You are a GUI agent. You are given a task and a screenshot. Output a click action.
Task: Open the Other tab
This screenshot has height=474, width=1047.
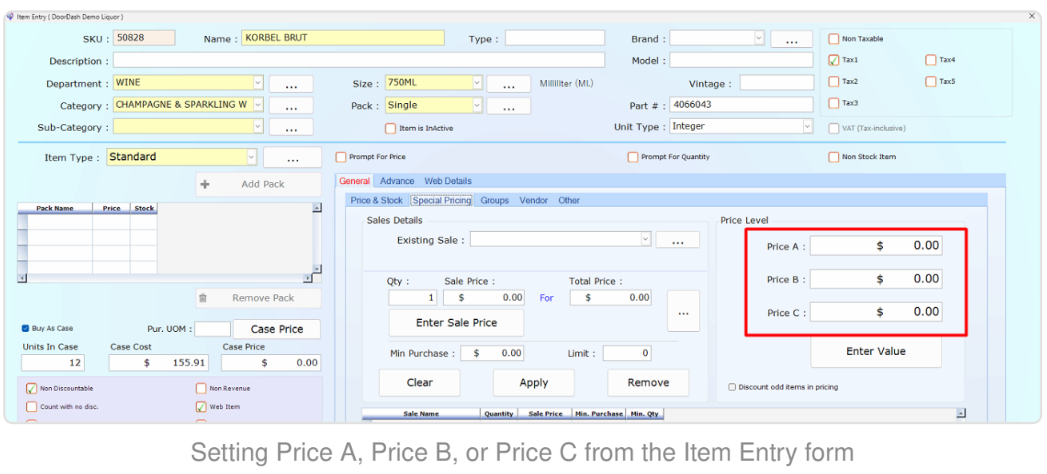(x=569, y=200)
